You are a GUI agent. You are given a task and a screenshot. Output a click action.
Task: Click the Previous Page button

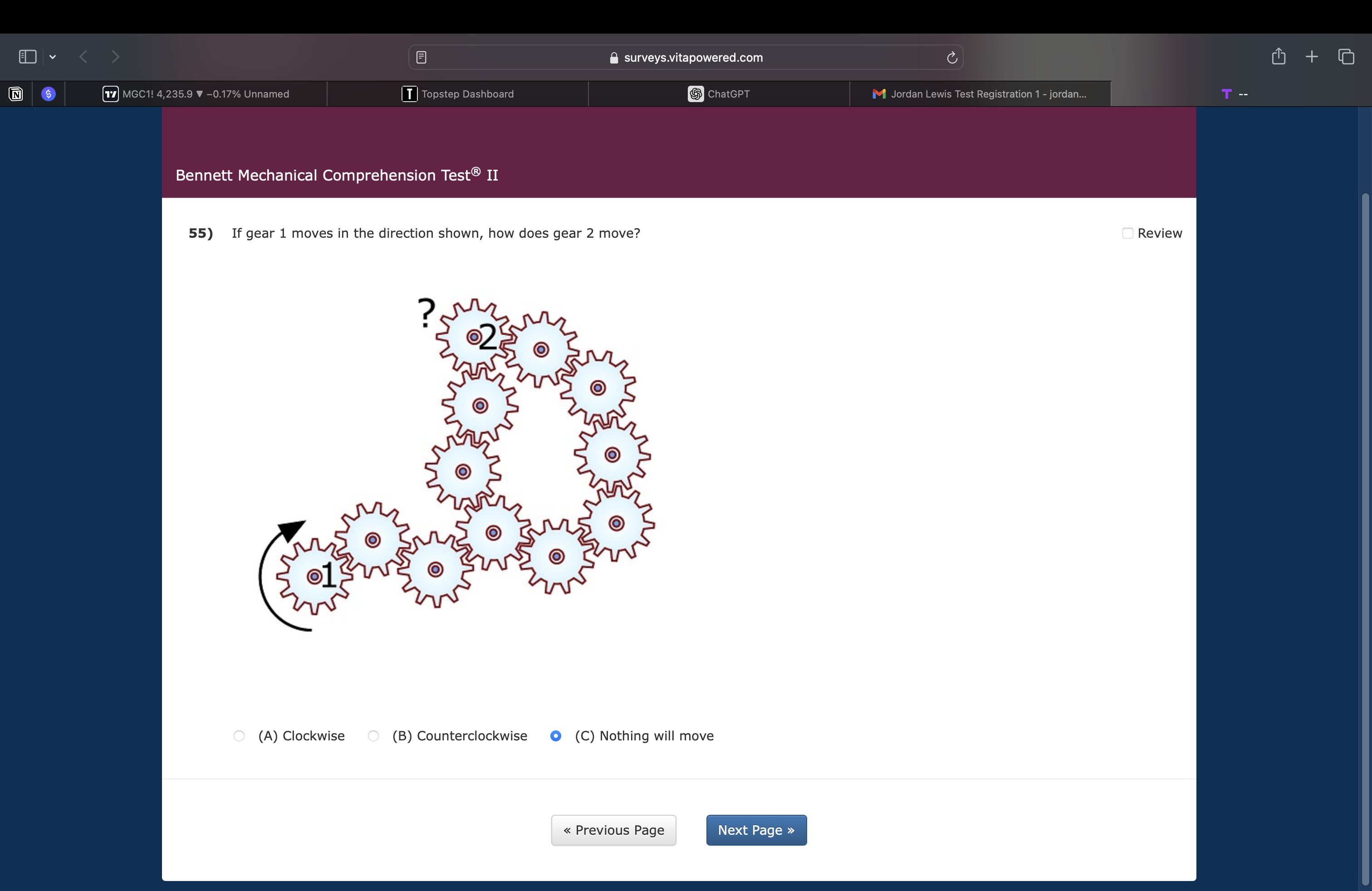[613, 830]
